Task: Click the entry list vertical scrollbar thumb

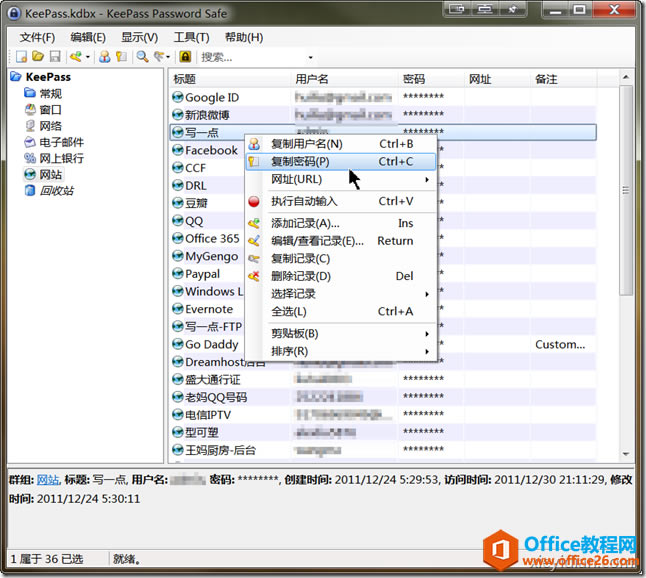Action: click(626, 190)
